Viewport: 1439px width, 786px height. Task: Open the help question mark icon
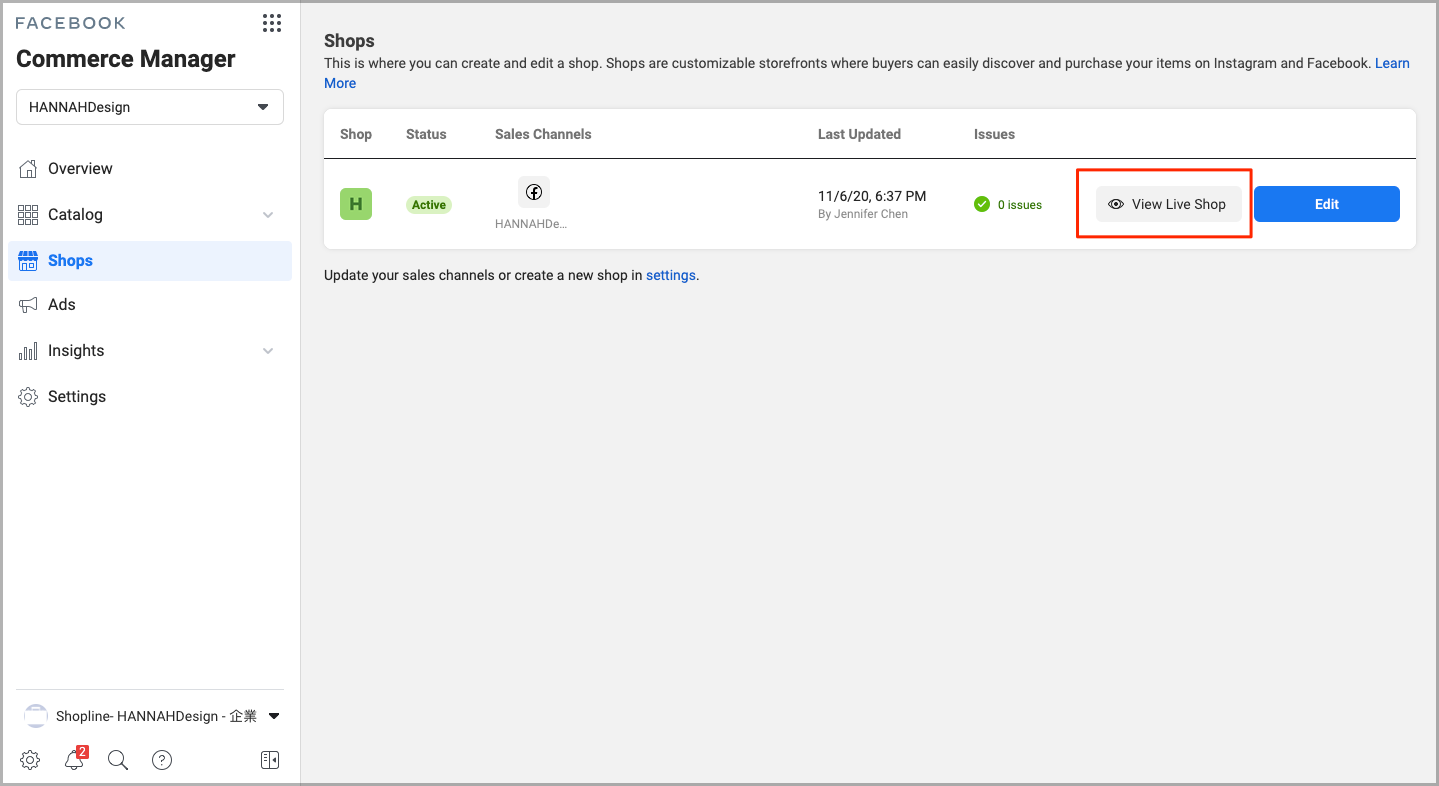click(x=162, y=760)
